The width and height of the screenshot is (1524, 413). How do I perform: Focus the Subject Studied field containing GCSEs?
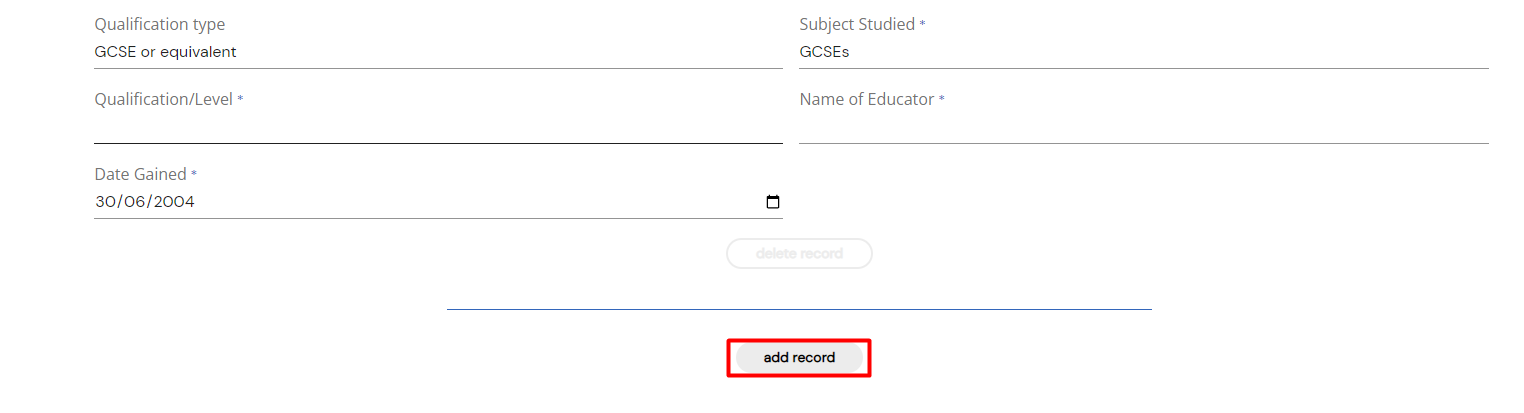tap(1144, 52)
